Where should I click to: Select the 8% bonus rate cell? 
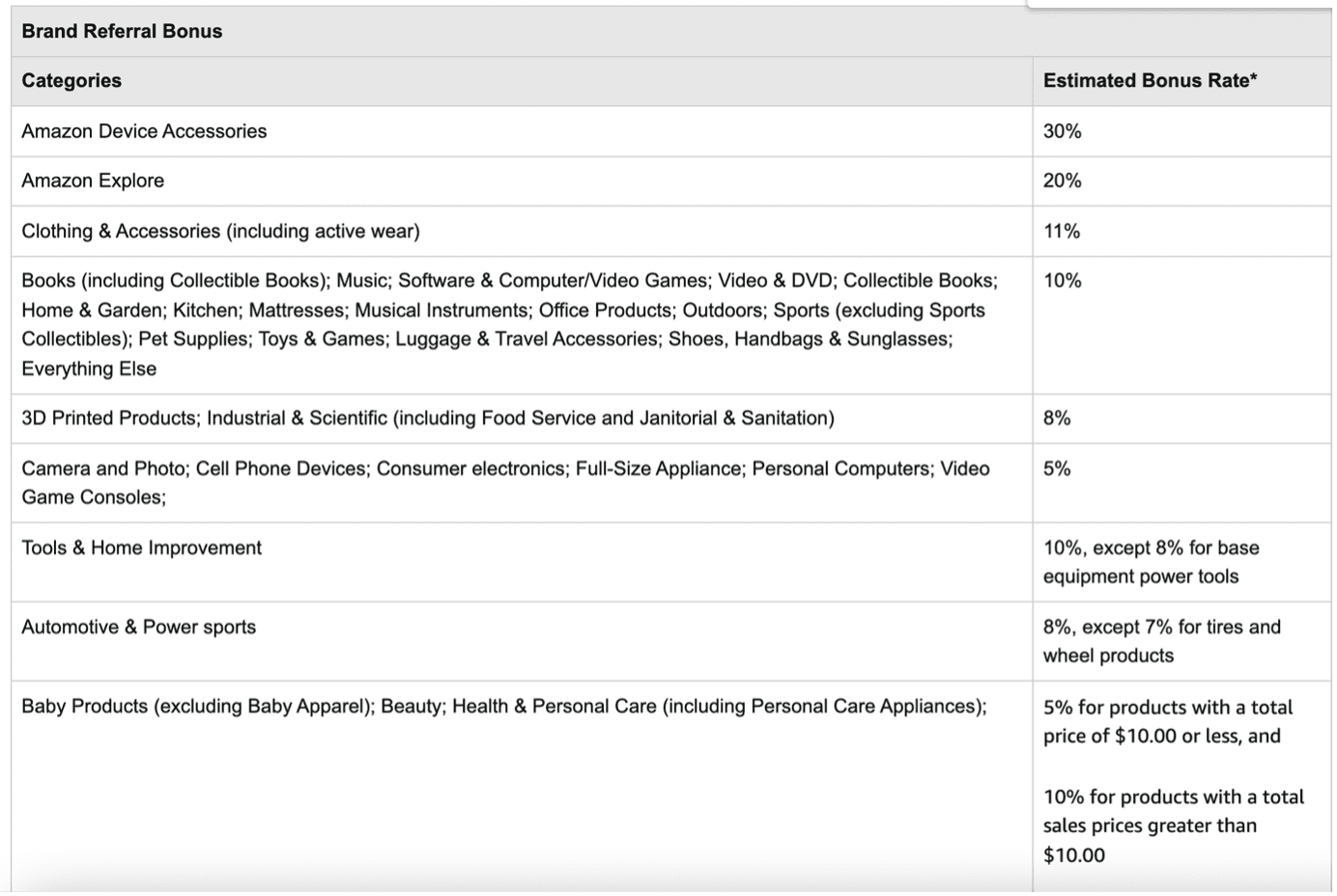(1056, 418)
